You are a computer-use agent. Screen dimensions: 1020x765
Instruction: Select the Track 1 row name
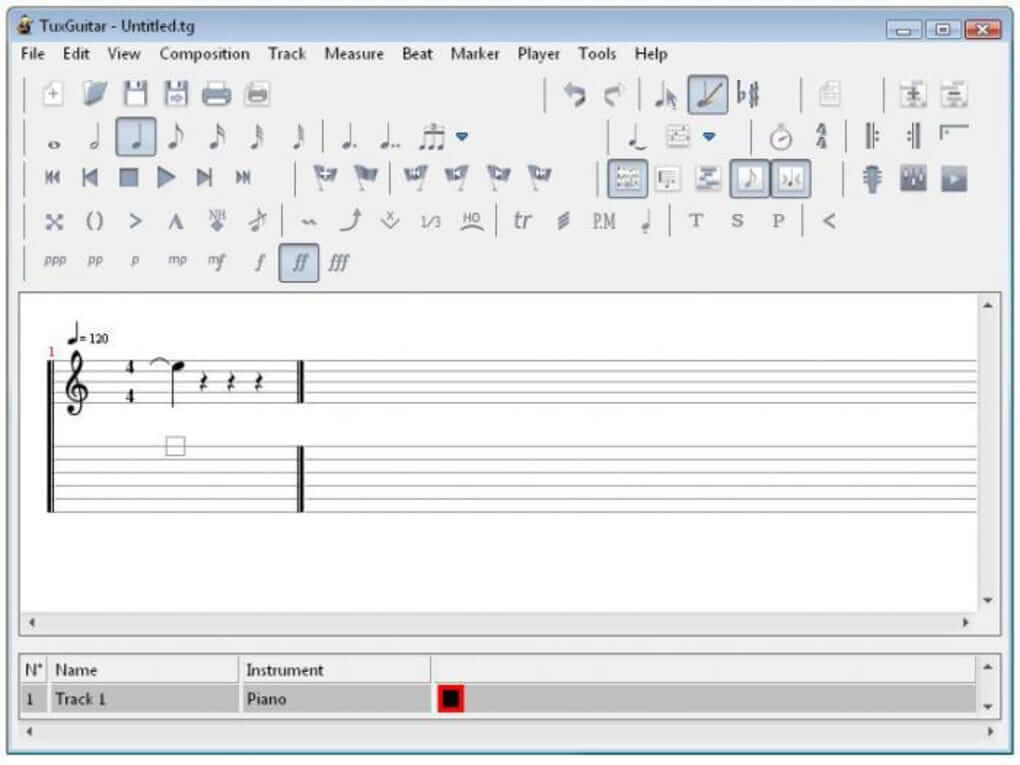(x=80, y=699)
